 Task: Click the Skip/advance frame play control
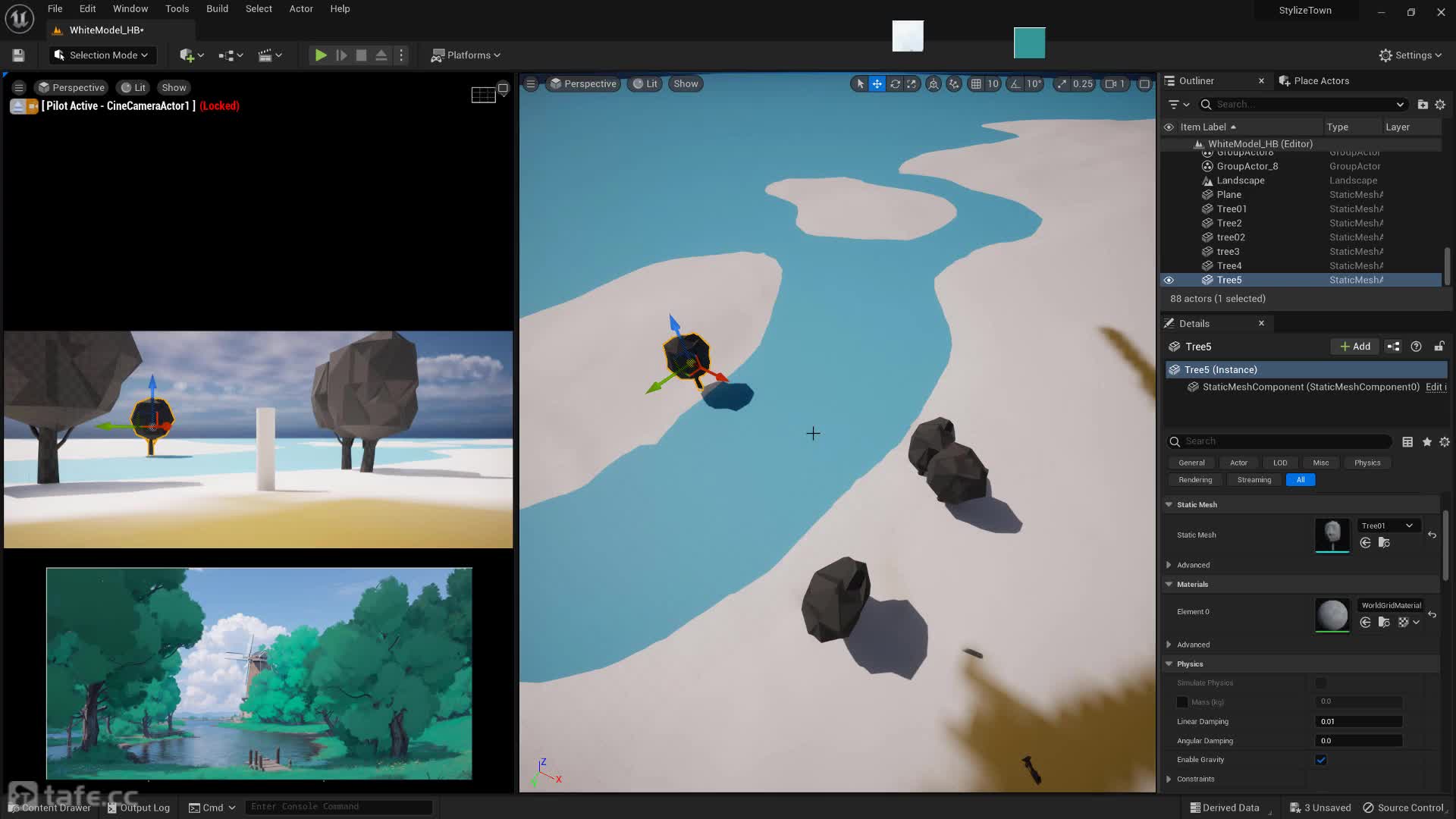[x=341, y=55]
